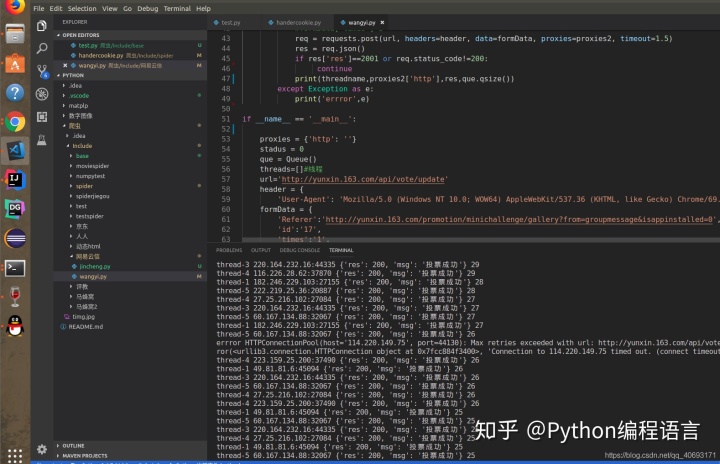Screen dimensions: 720x464
Task: Expand the moviespider folder
Action: coord(92,166)
